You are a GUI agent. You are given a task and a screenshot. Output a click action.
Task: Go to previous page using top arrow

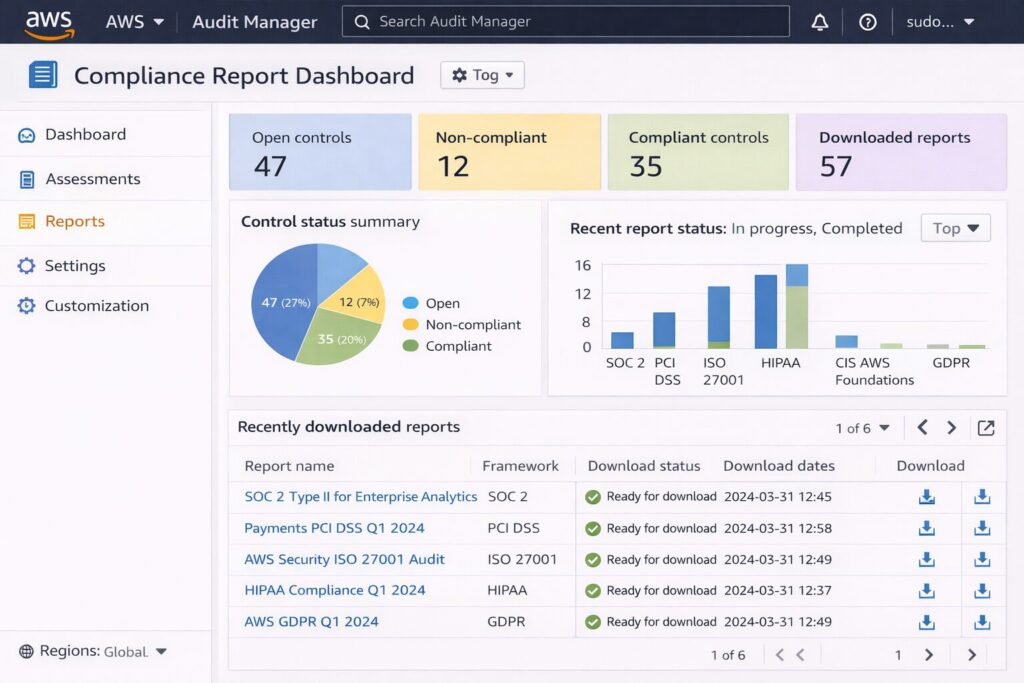pyautogui.click(x=923, y=428)
